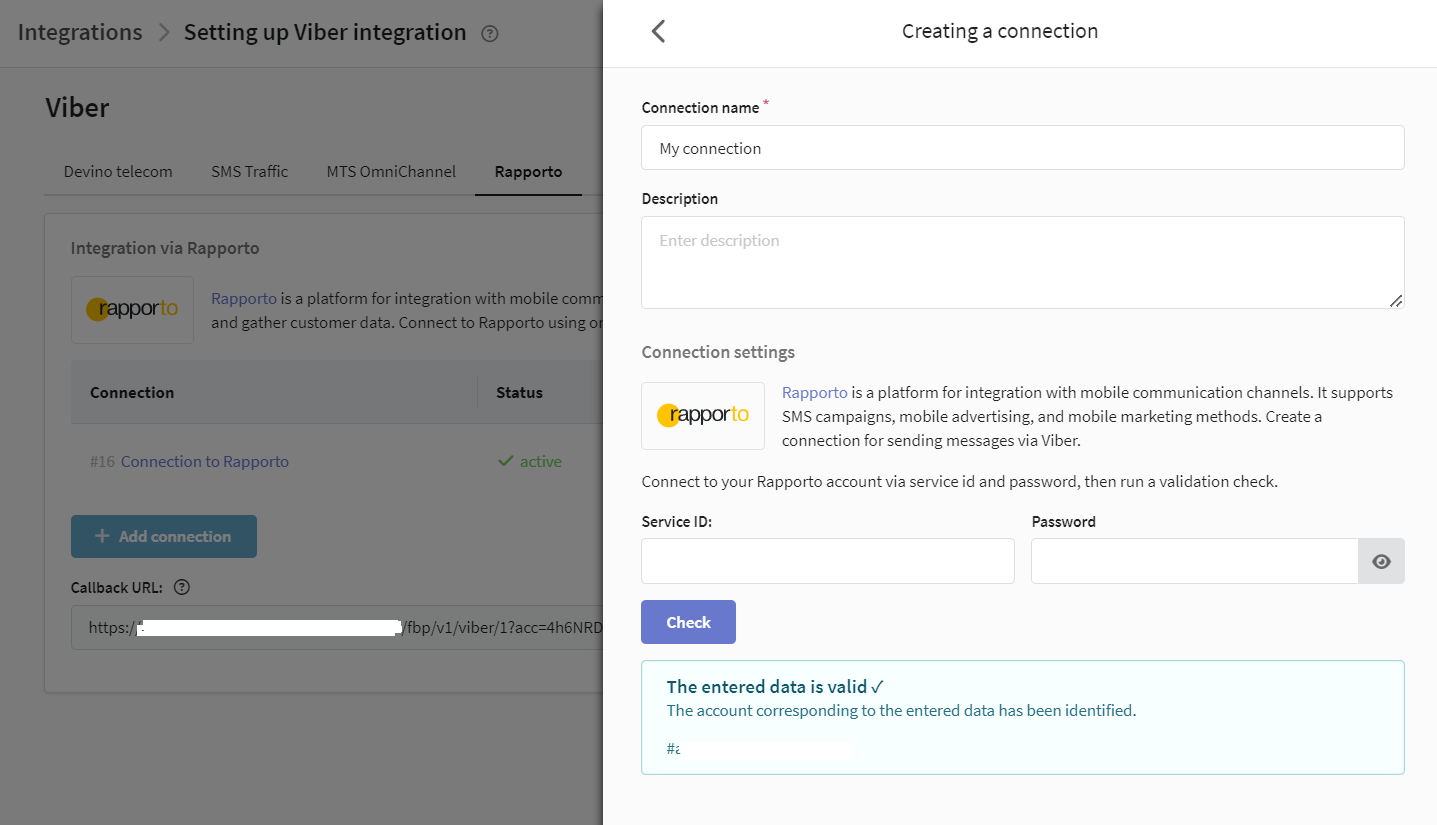Click the Description text area
The width and height of the screenshot is (1437, 825).
tap(1022, 262)
